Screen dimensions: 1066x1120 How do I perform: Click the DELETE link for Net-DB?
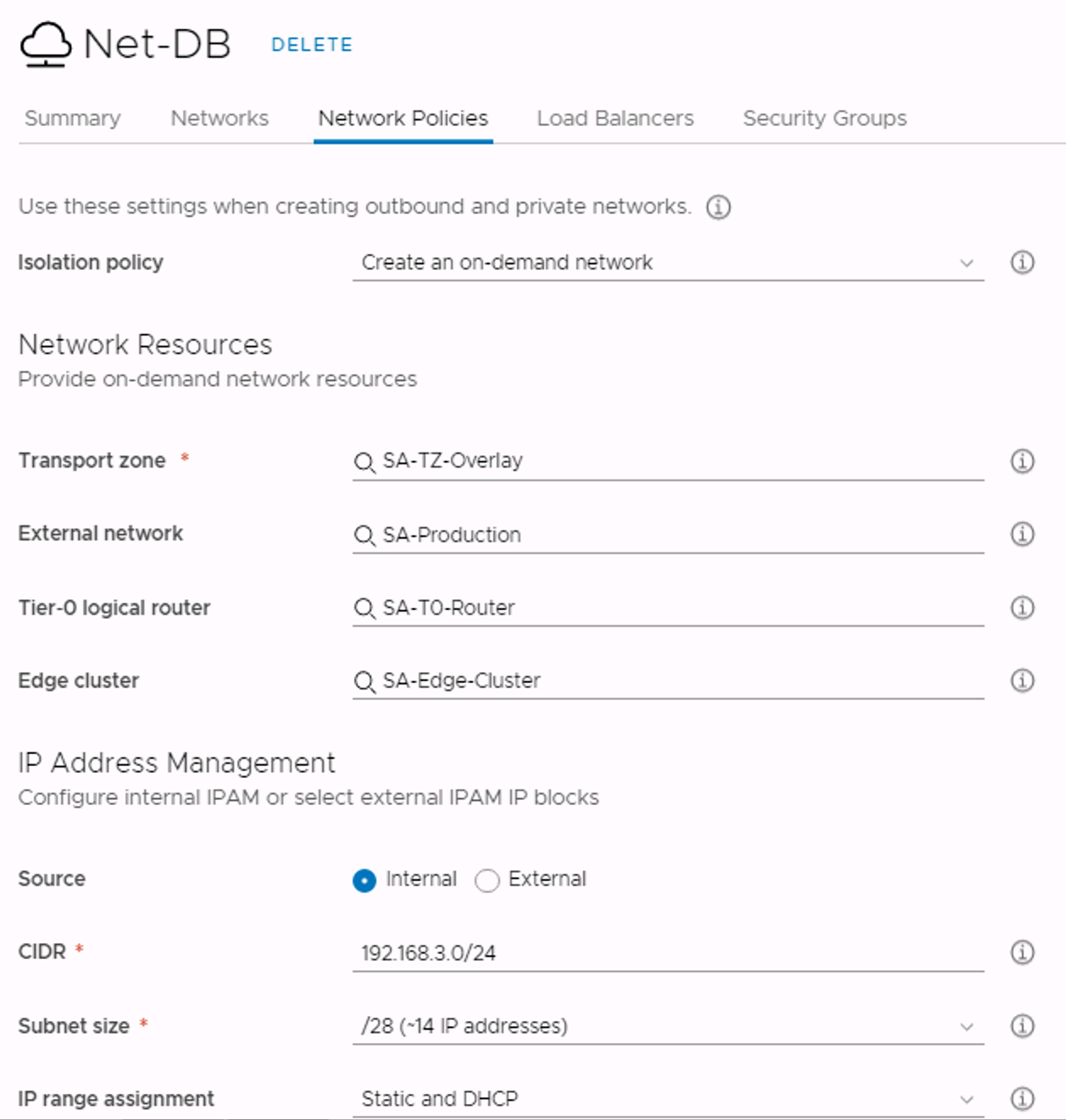[312, 45]
